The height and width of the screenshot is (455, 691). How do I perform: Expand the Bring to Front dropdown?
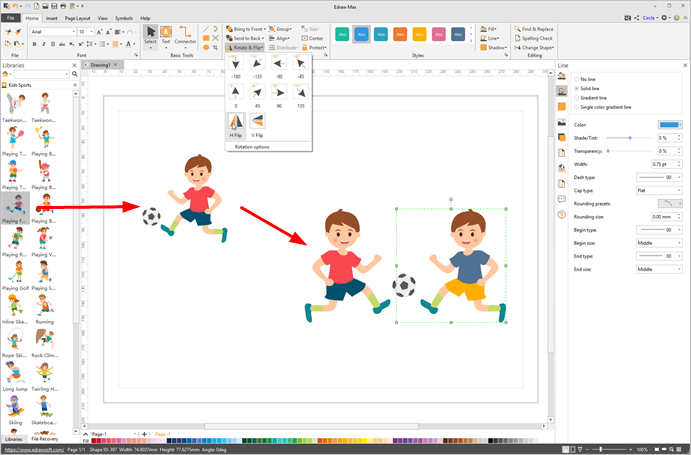coord(264,29)
